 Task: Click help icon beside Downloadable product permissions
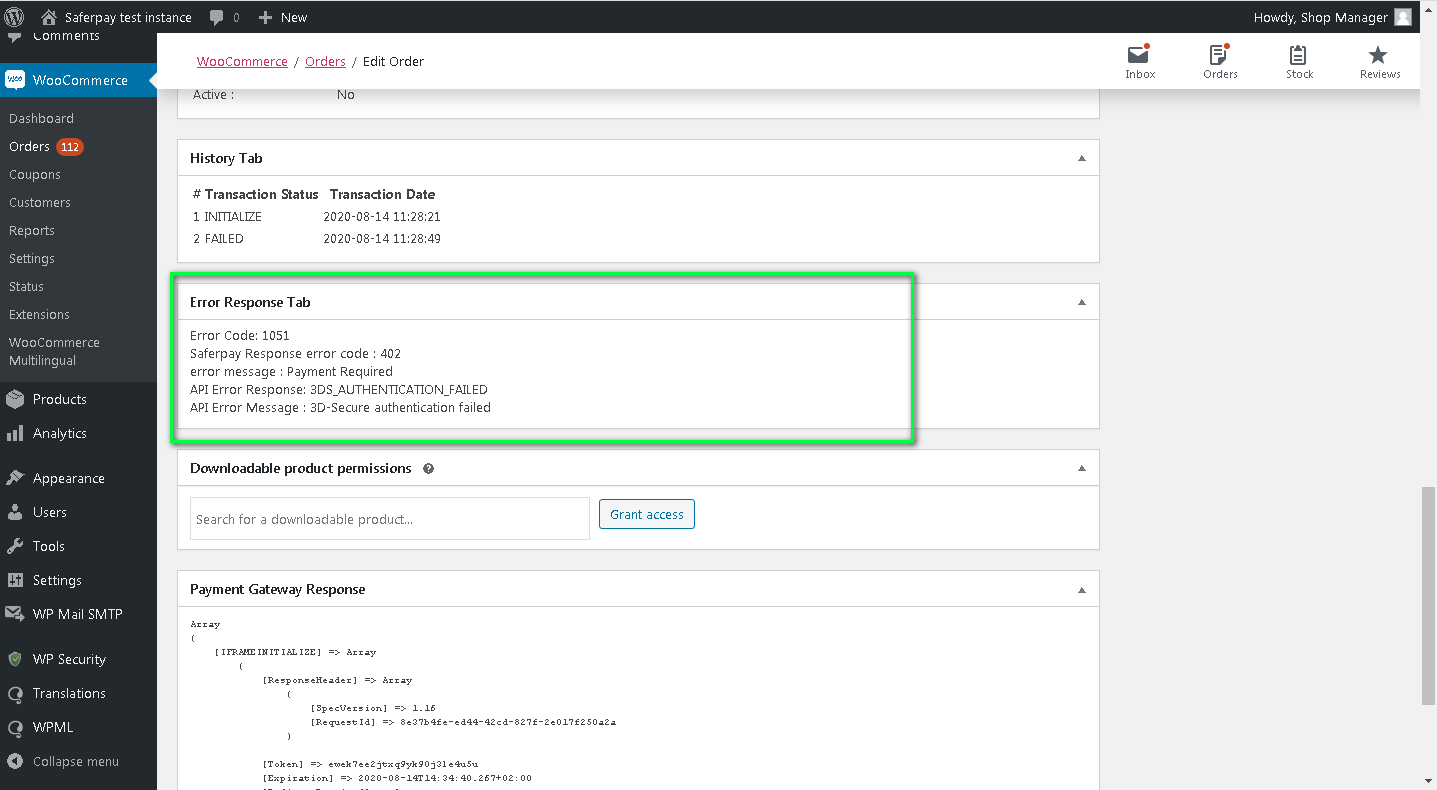pos(428,468)
